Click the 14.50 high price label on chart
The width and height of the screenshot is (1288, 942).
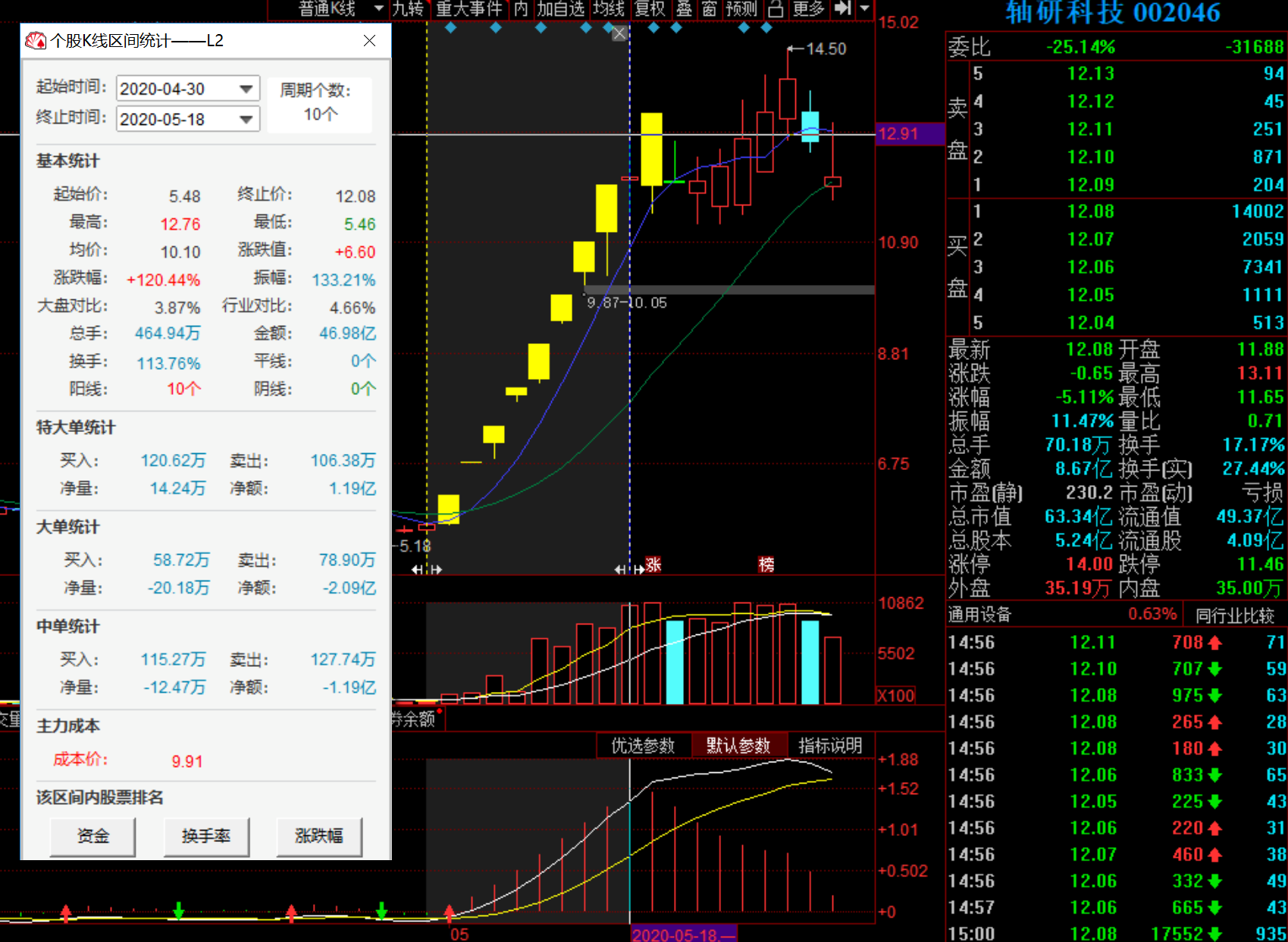click(x=826, y=49)
